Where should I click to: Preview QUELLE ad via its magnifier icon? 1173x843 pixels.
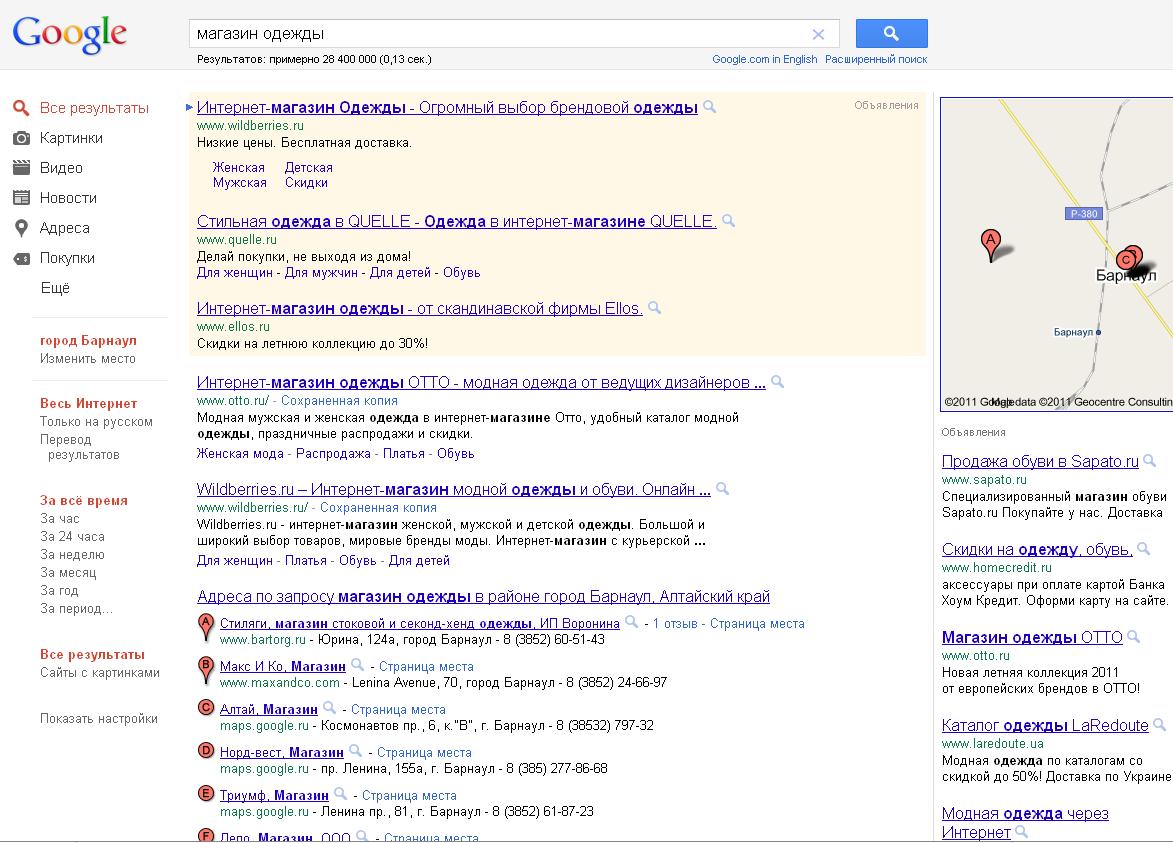[728, 221]
